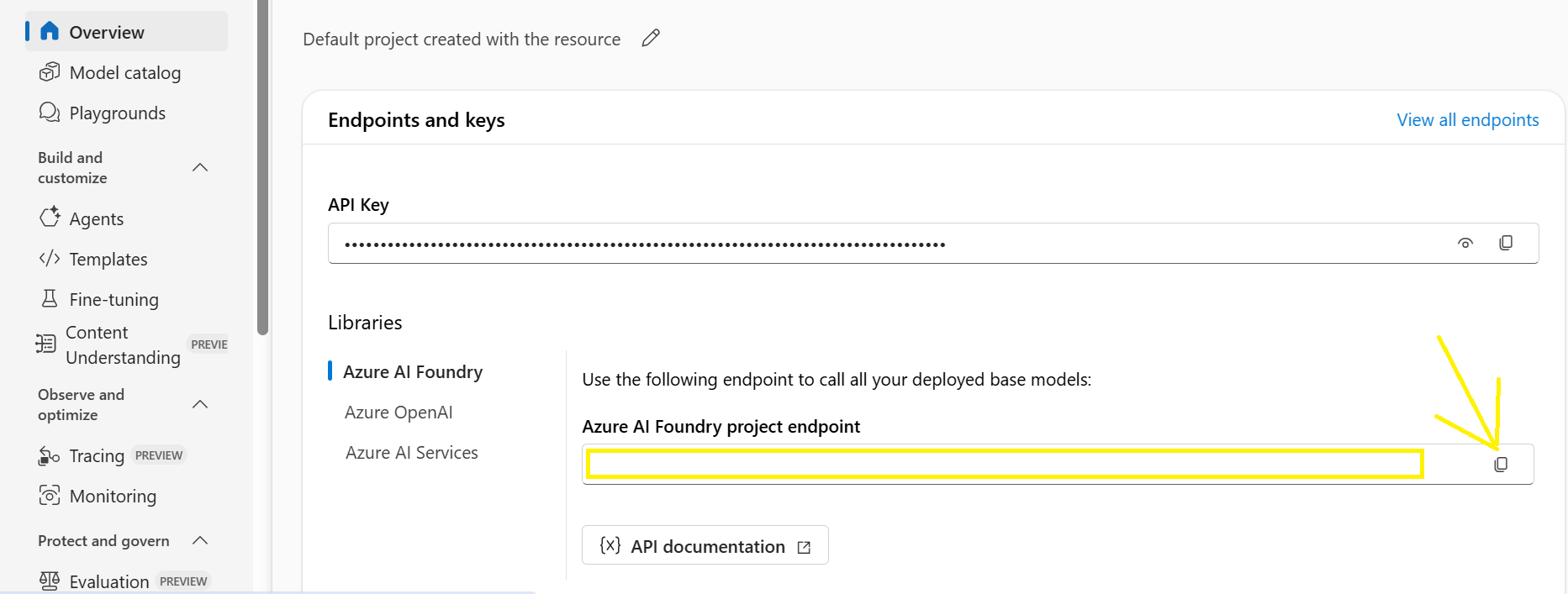Click the masked API Key field
The image size is (1568, 594).
click(x=933, y=244)
